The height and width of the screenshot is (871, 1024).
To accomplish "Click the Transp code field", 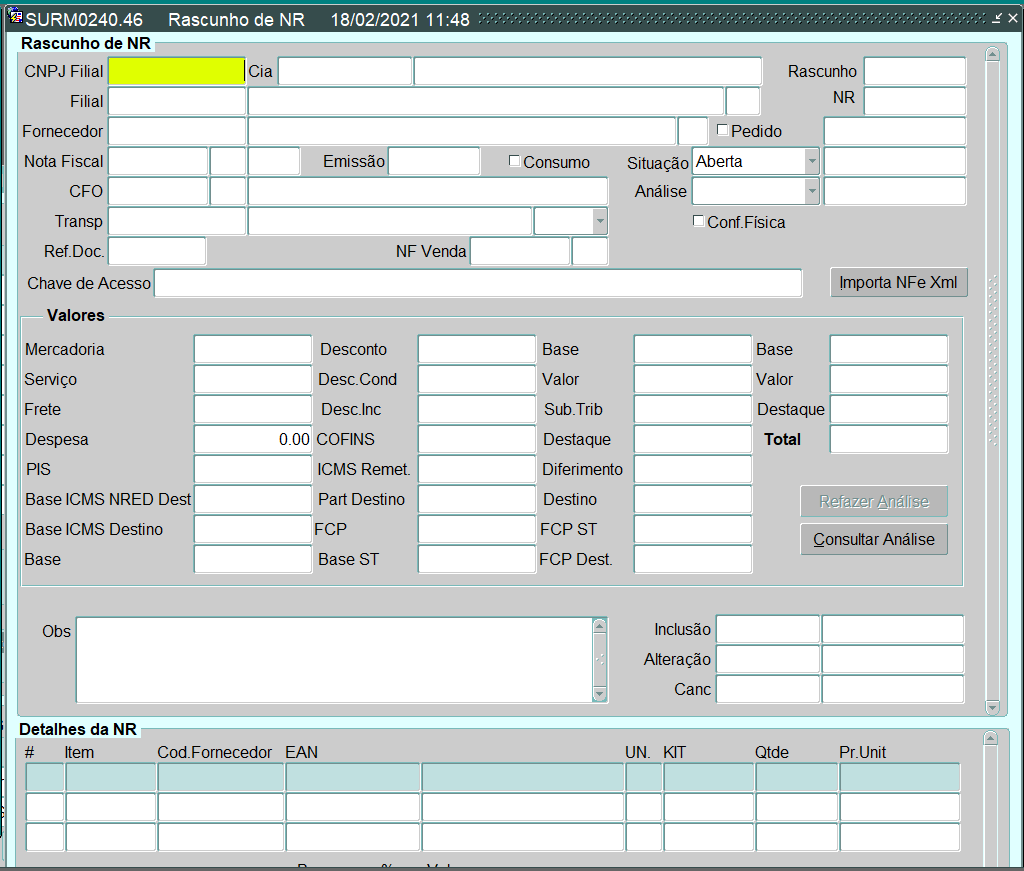I will 176,221.
